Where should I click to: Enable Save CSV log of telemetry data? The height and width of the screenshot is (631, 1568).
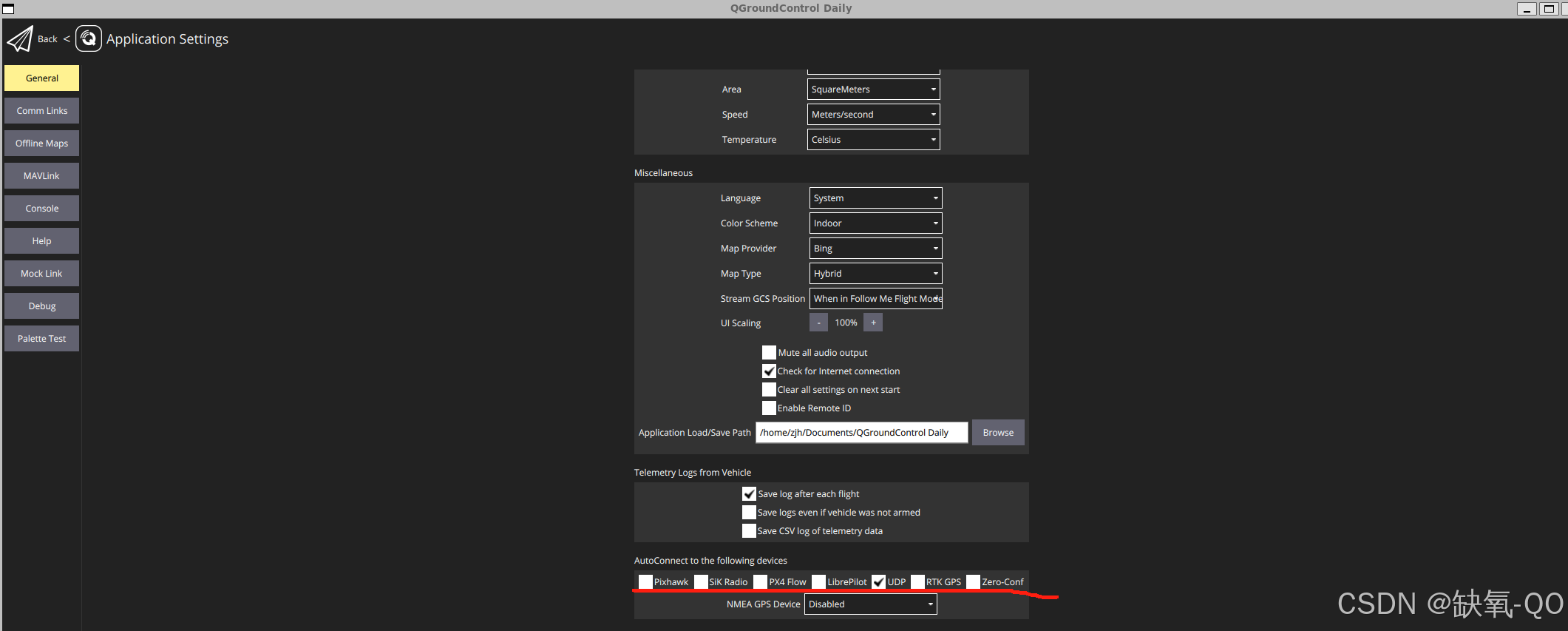point(749,531)
